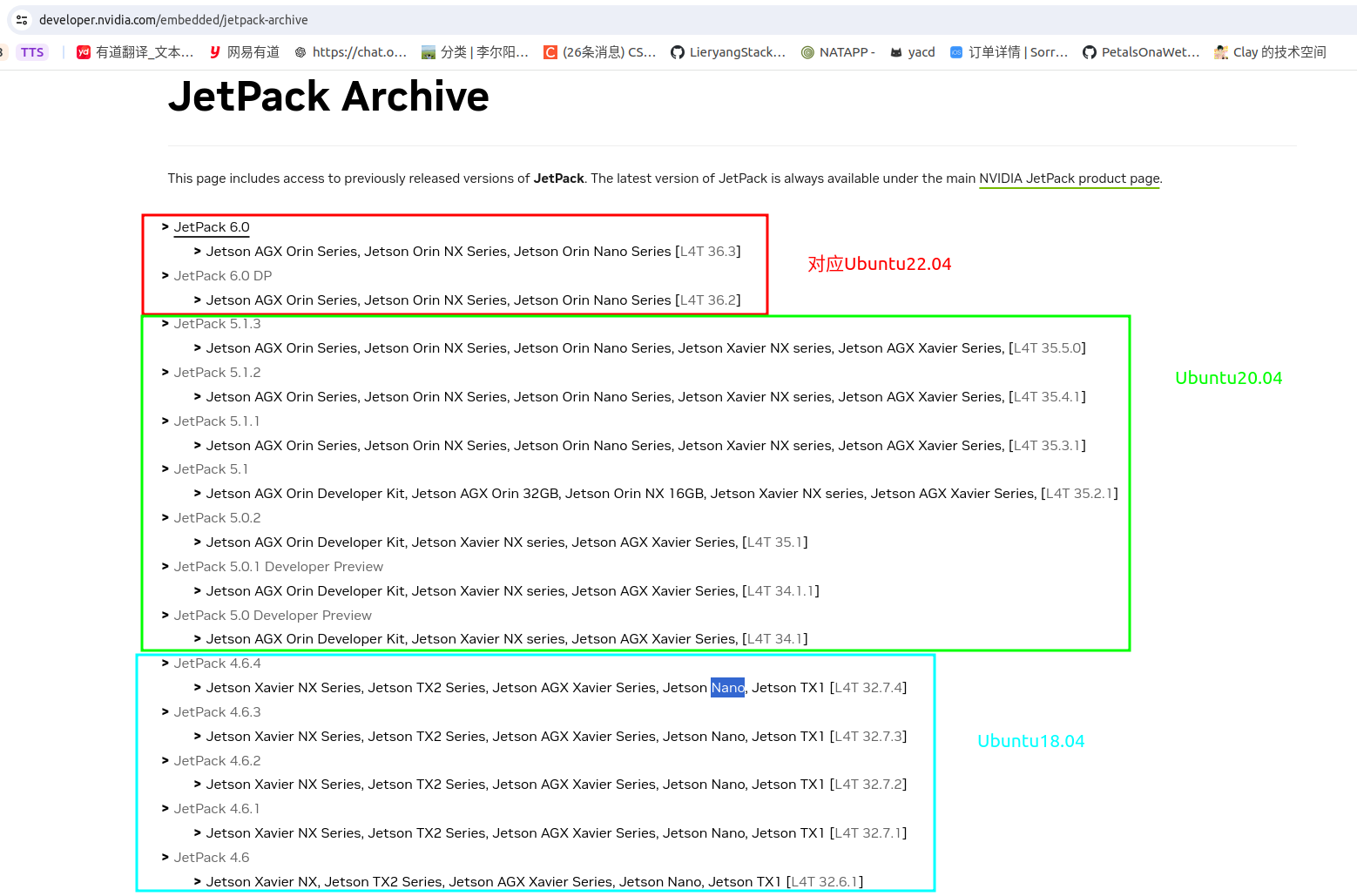Image resolution: width=1357 pixels, height=896 pixels.
Task: Click the JetPack Archive page heading
Action: click(328, 96)
